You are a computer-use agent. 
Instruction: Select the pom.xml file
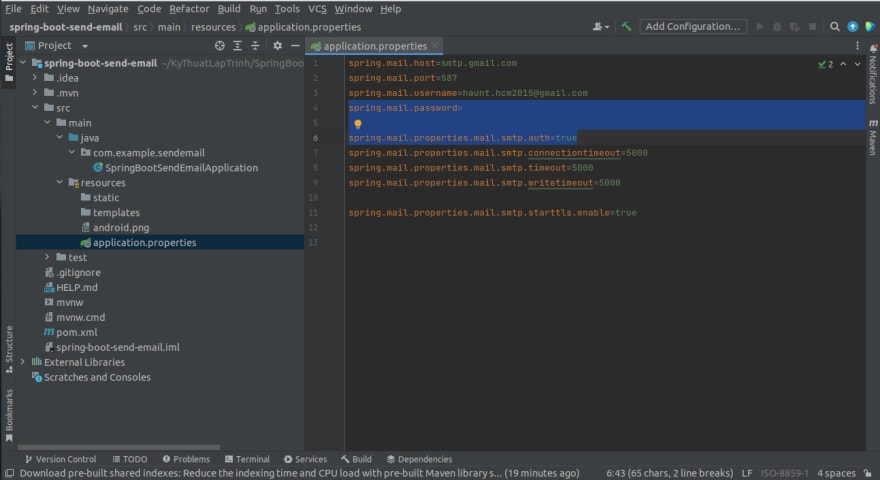pos(71,332)
